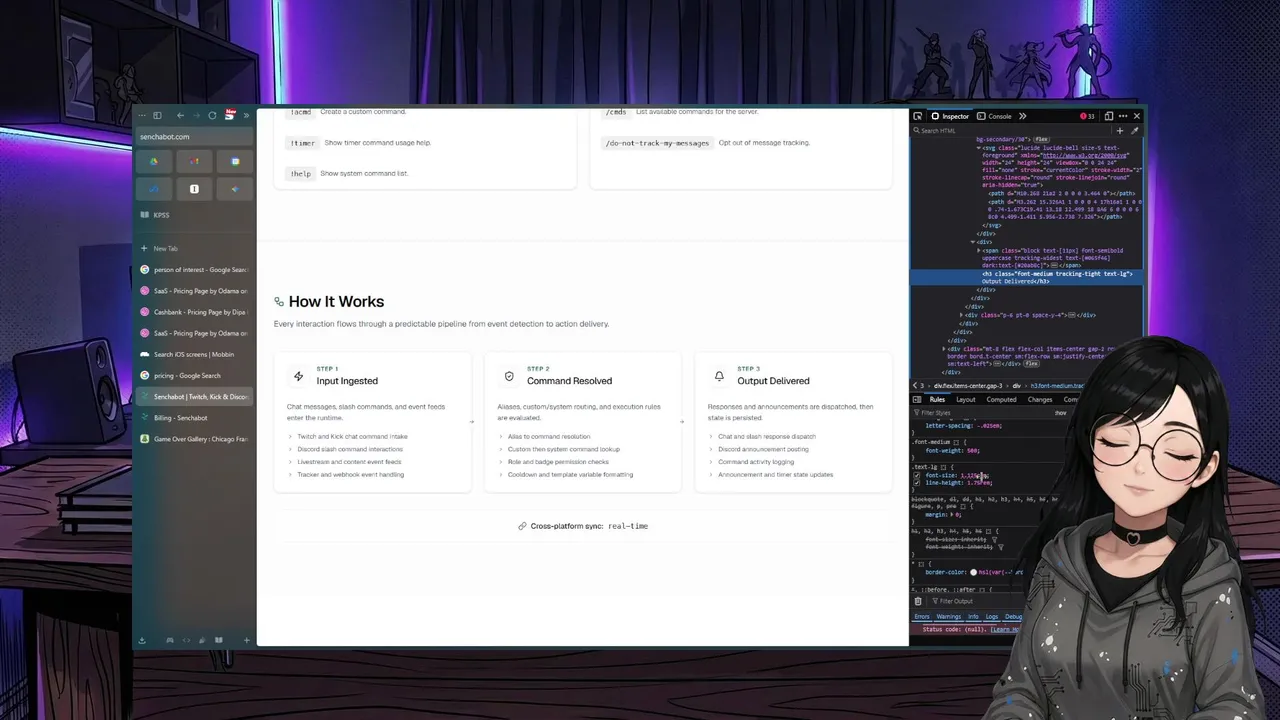Click the bell icon on Output Delivered card
The image size is (1280, 720).
point(719,376)
